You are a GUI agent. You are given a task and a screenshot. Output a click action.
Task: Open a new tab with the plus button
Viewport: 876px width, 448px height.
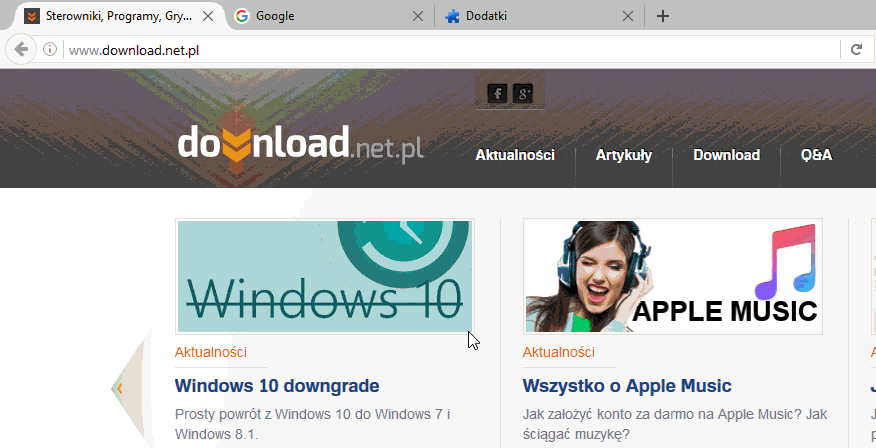pos(663,16)
